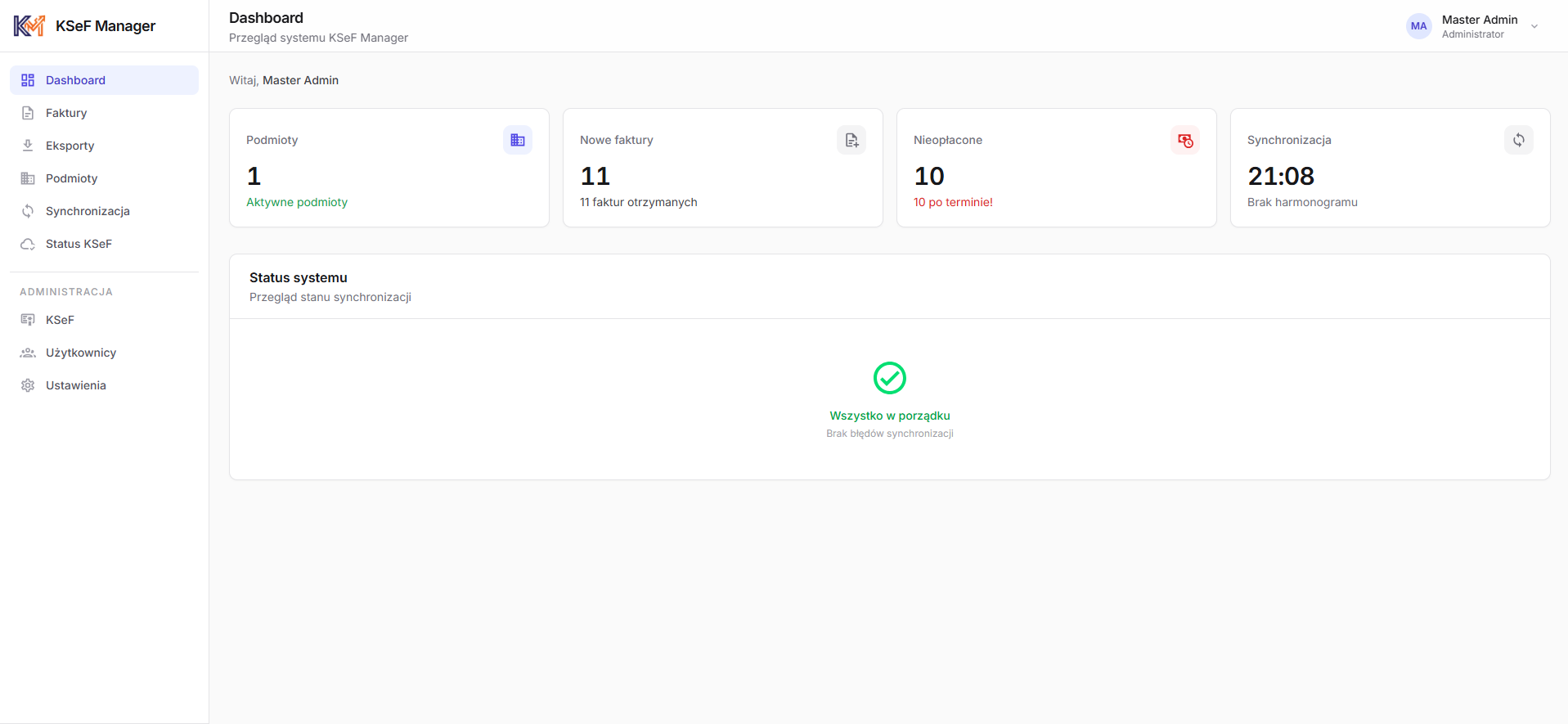Screen dimensions: 1568x724
Task: Open Faktury in the sidebar menu
Action: (x=104, y=113)
